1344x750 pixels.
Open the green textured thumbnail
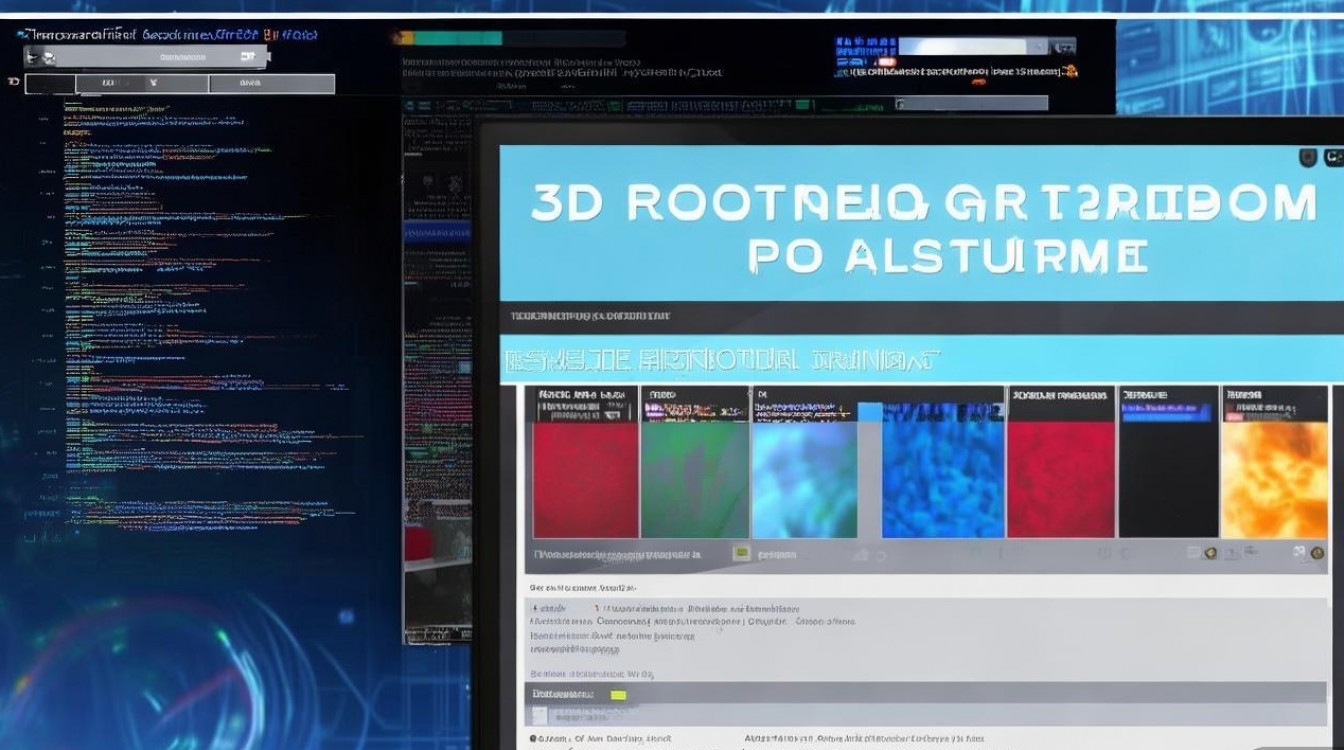[695, 479]
